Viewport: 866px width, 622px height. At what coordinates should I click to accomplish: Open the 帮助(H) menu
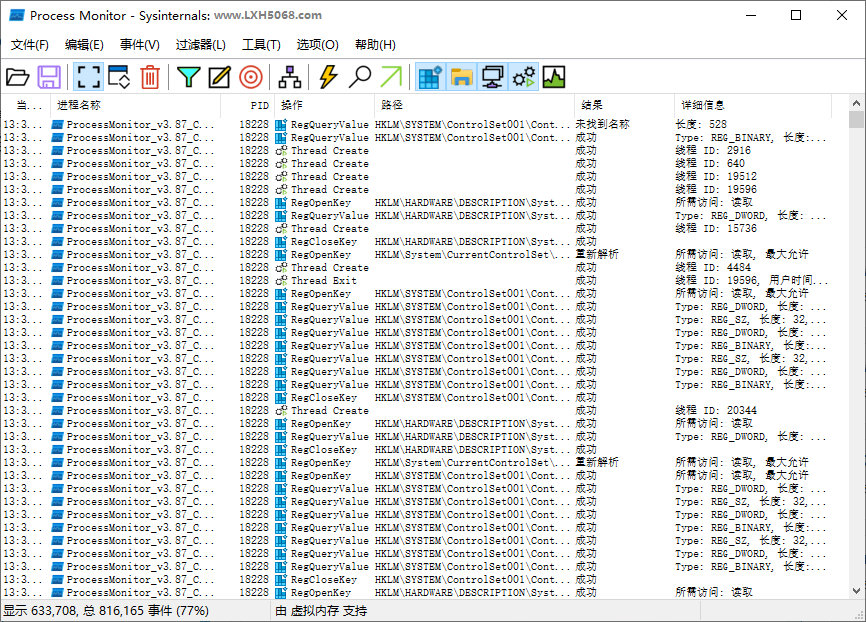tap(376, 45)
